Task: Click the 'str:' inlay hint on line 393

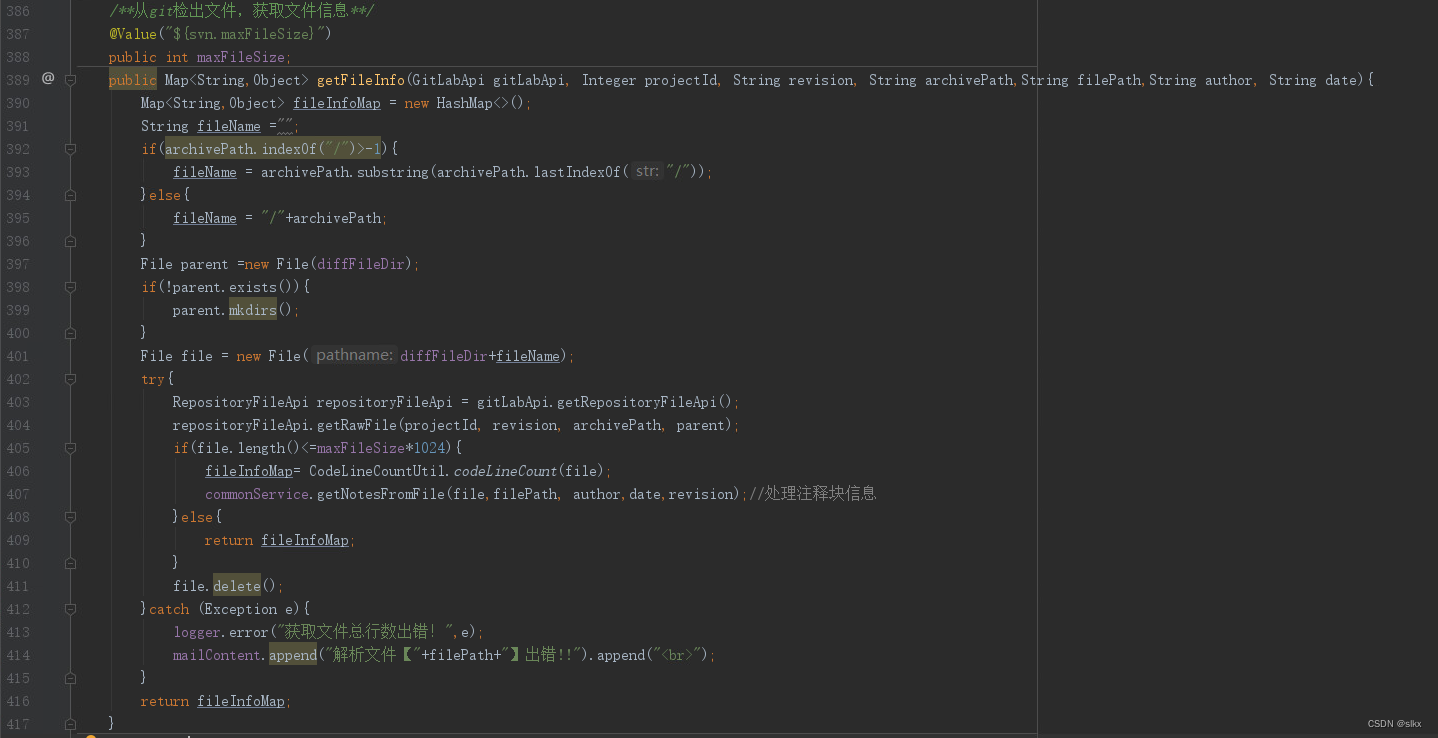Action: (x=648, y=171)
